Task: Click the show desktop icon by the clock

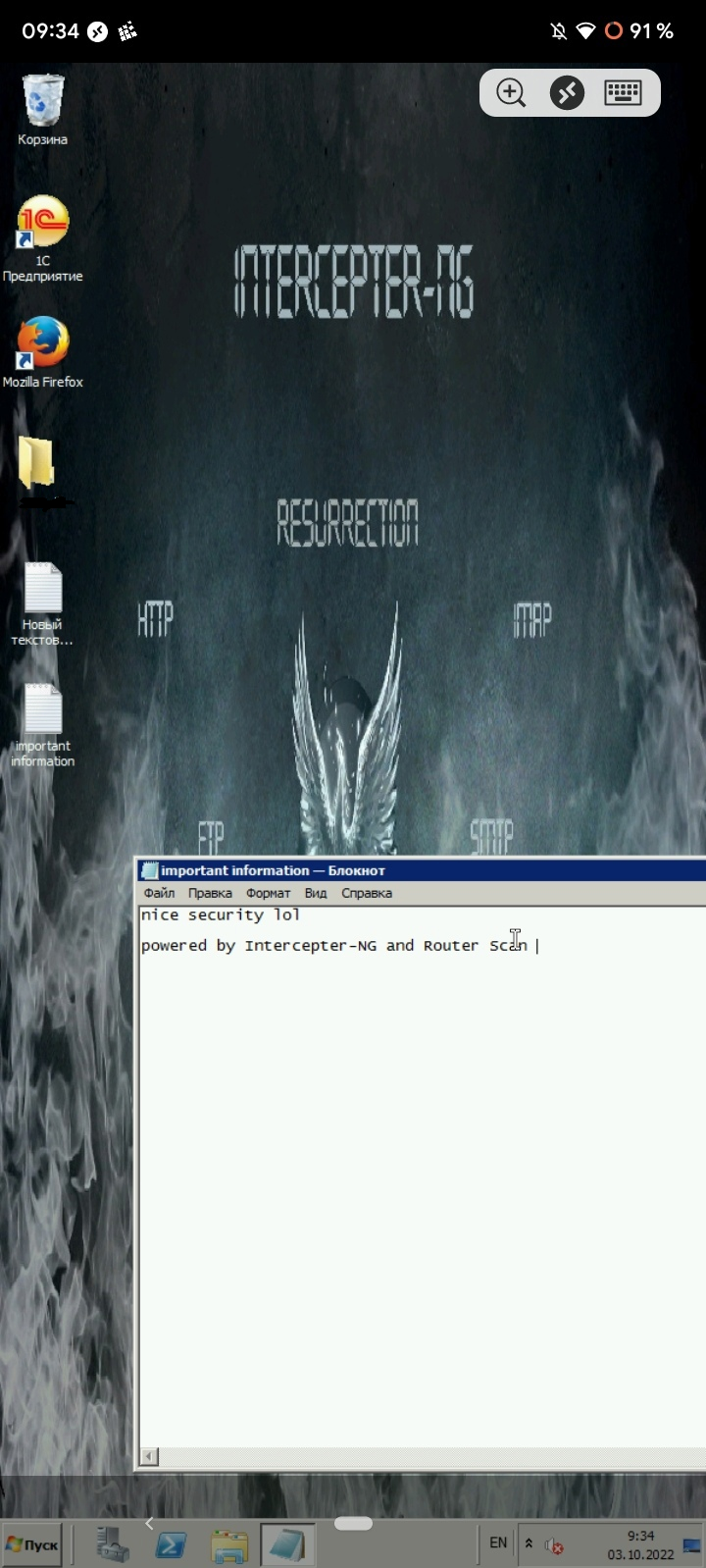Action: (692, 1544)
